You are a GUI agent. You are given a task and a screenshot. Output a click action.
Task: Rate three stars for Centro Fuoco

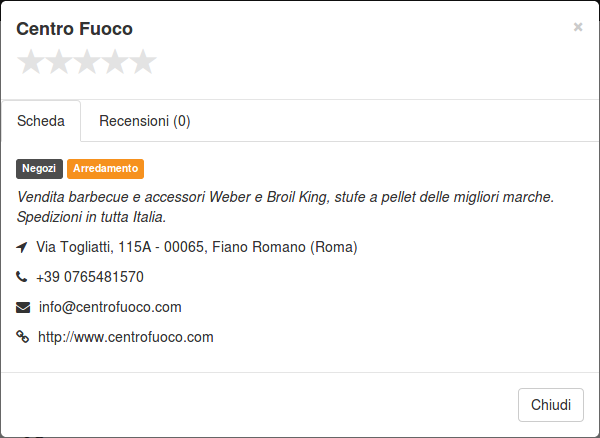tap(87, 62)
